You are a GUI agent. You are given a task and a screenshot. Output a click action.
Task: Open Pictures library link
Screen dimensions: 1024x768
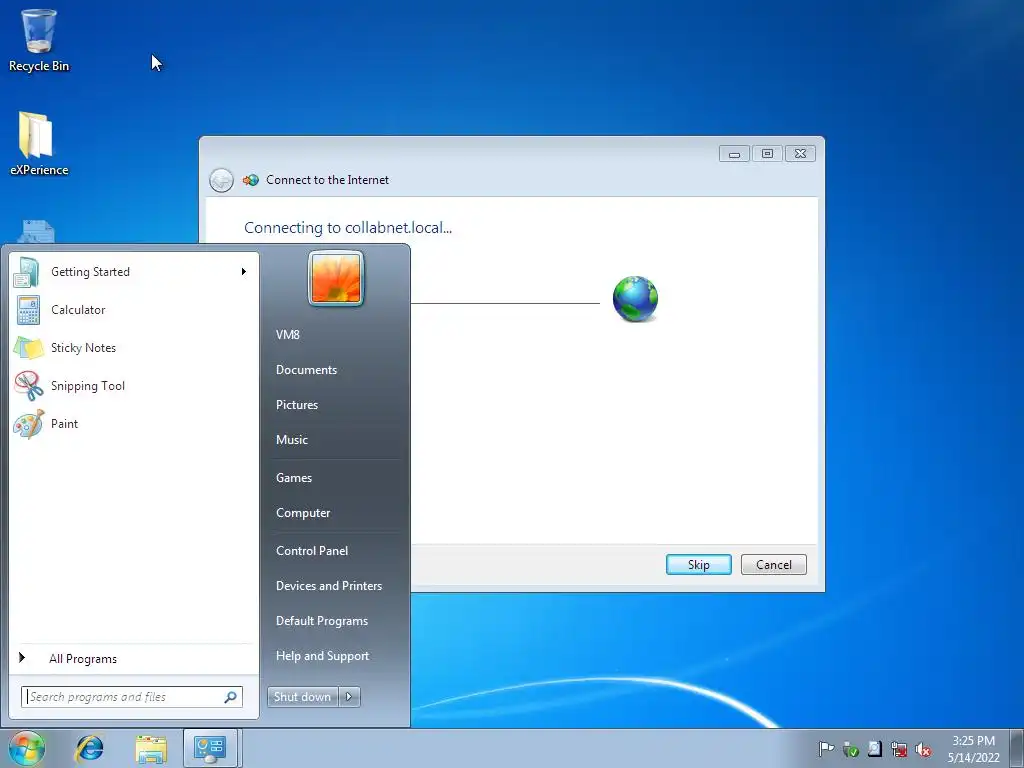tap(297, 405)
